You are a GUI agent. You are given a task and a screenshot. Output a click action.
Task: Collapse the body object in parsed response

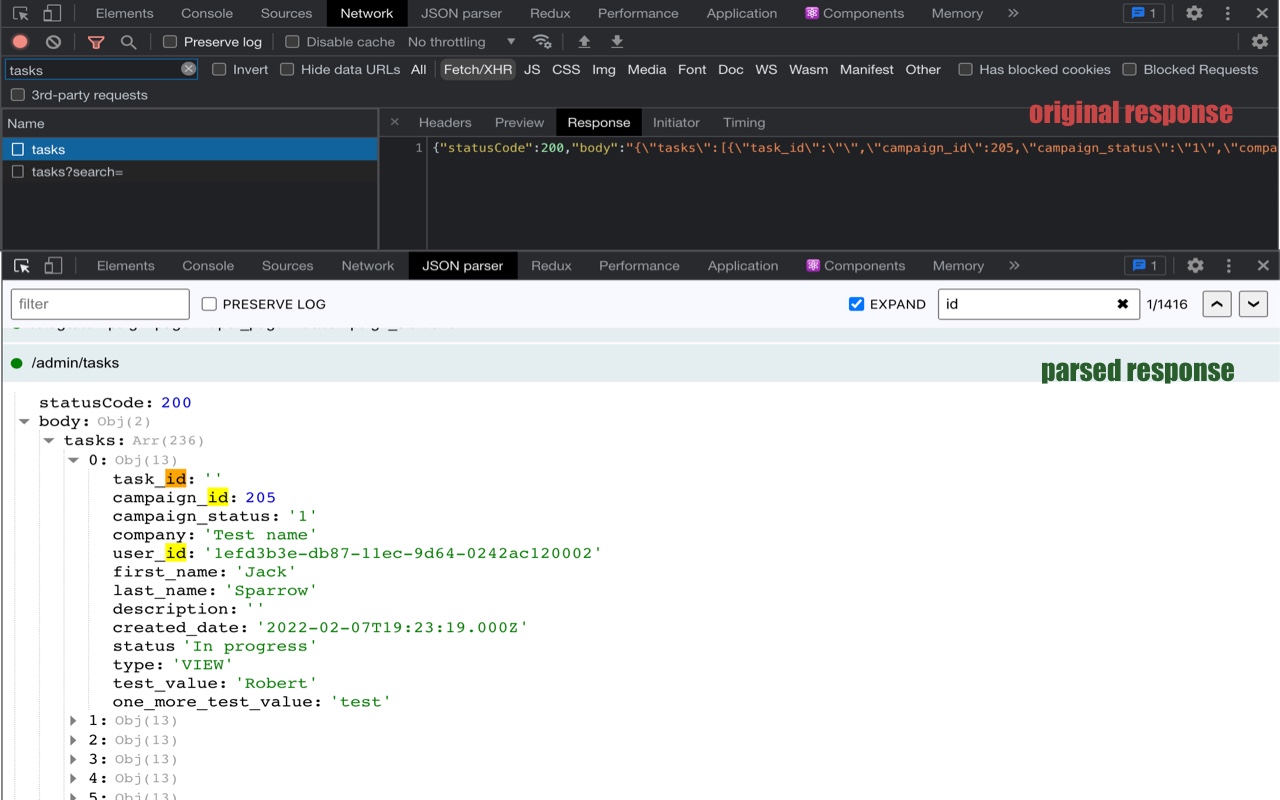coord(25,421)
